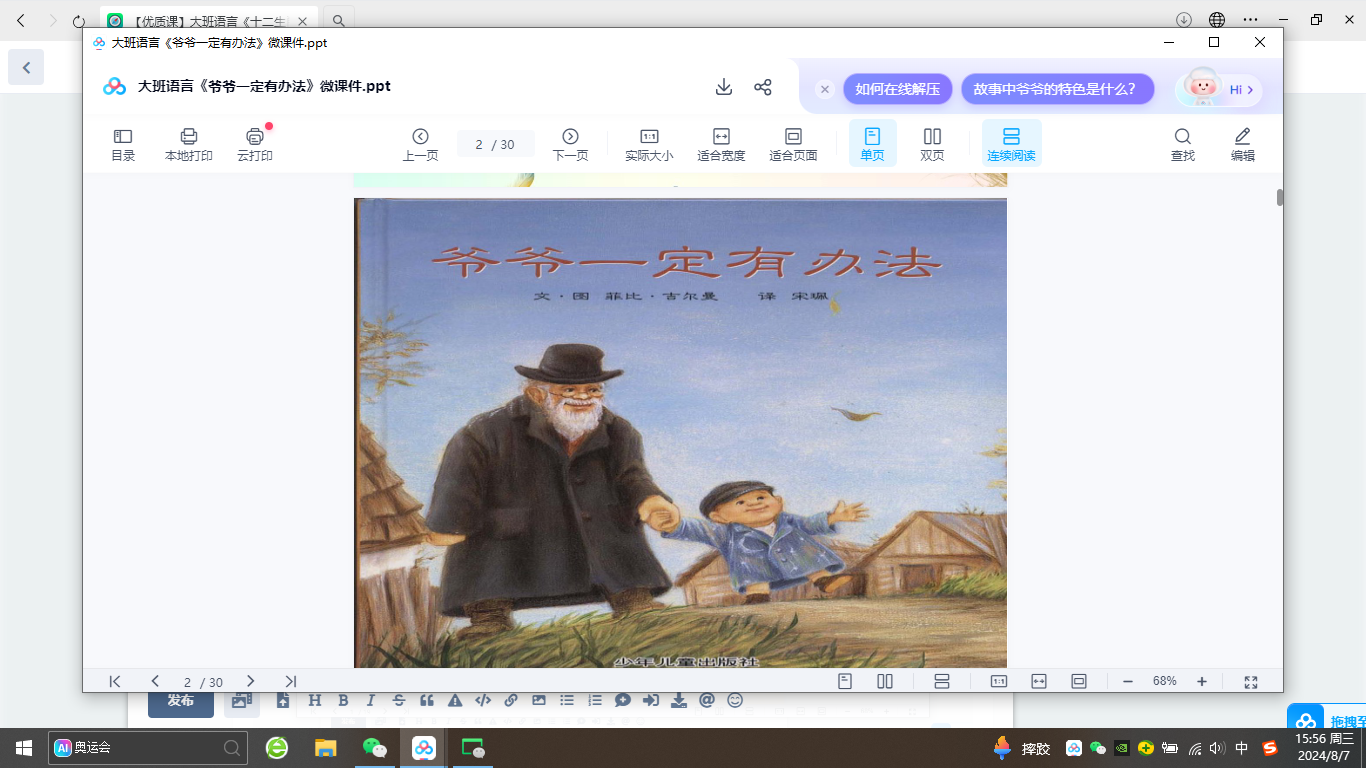Switch to single page in bottom bar
Image resolution: width=1366 pixels, height=768 pixels.
[x=845, y=681]
